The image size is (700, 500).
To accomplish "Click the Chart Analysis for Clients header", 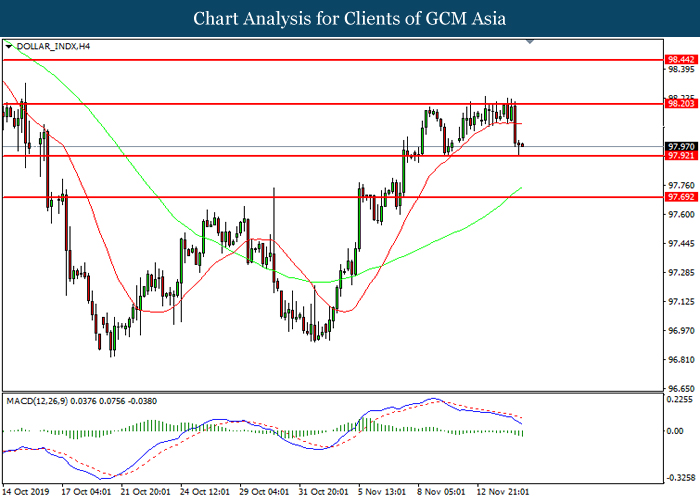I will coord(349,18).
